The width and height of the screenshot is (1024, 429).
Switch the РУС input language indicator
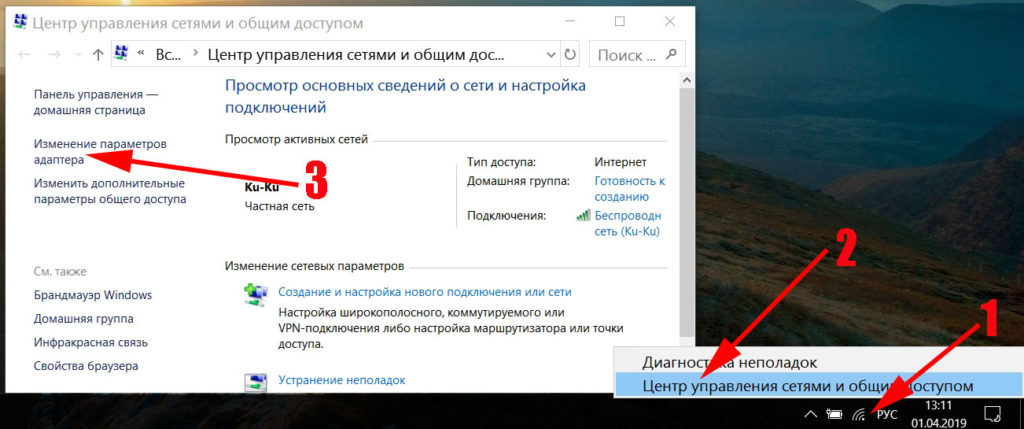coord(887,413)
